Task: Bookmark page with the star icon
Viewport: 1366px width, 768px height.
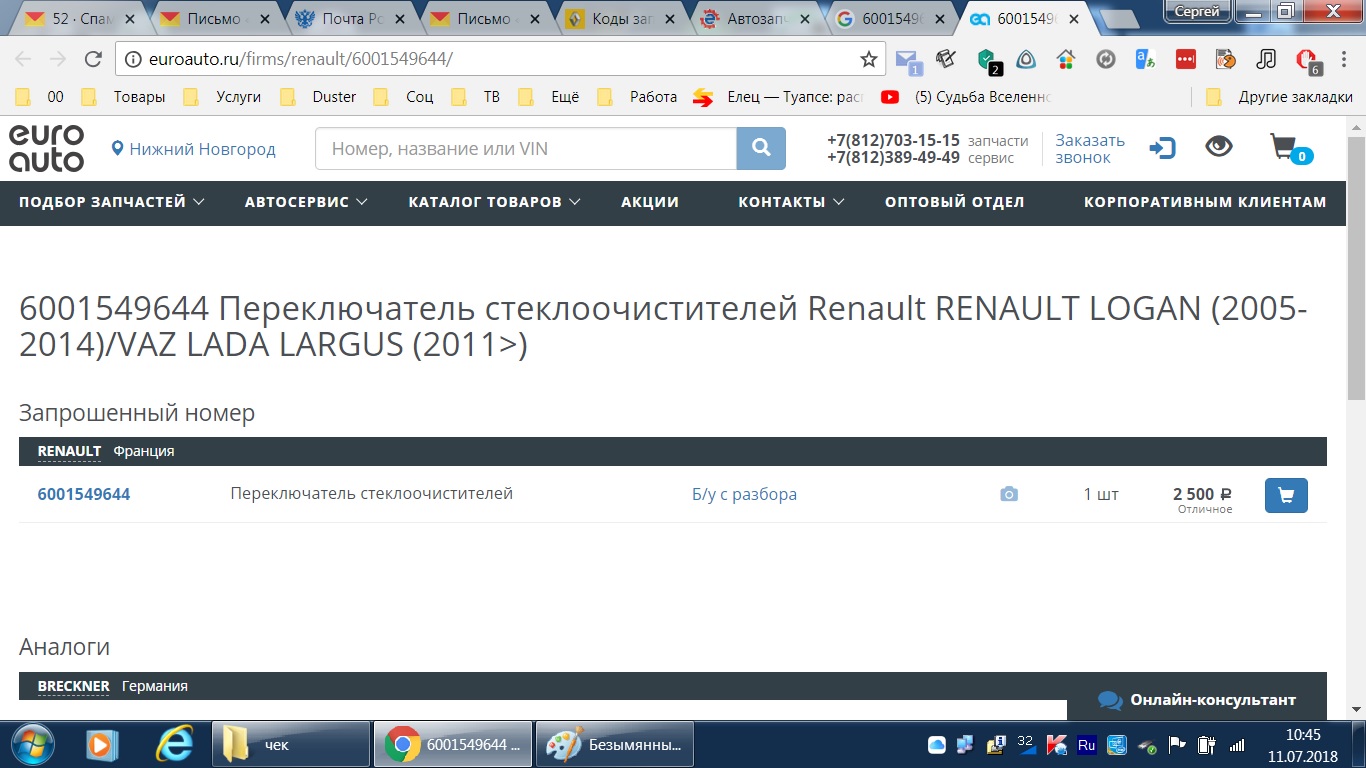Action: point(868,59)
